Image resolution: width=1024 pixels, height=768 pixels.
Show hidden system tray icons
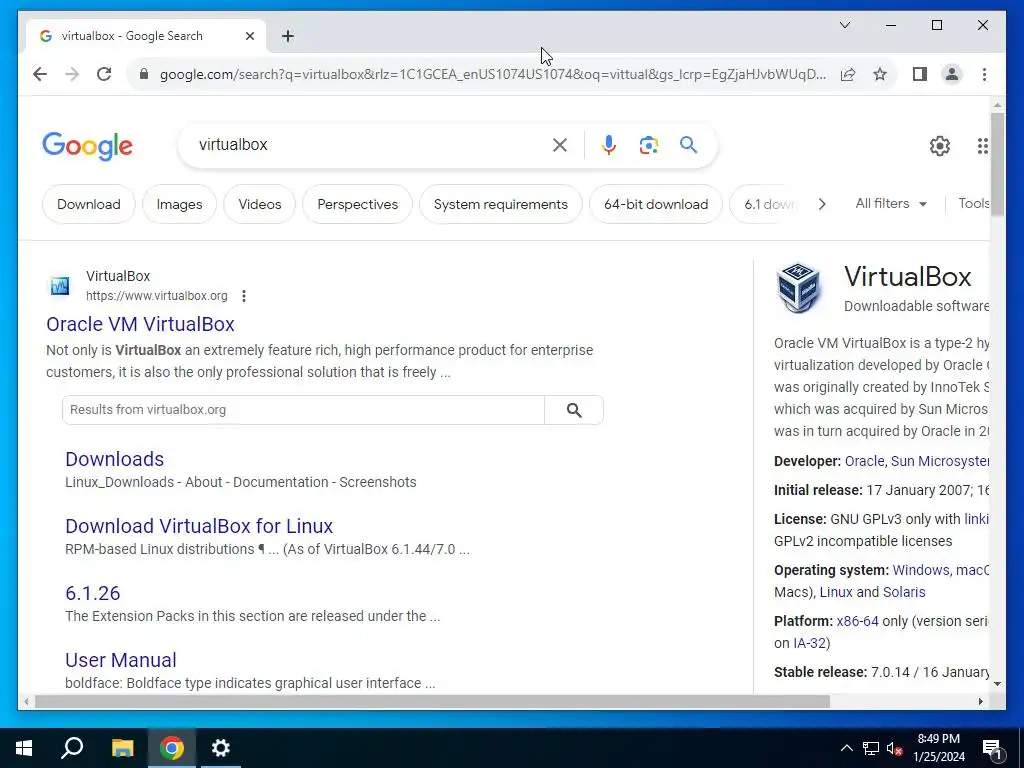tap(846, 748)
